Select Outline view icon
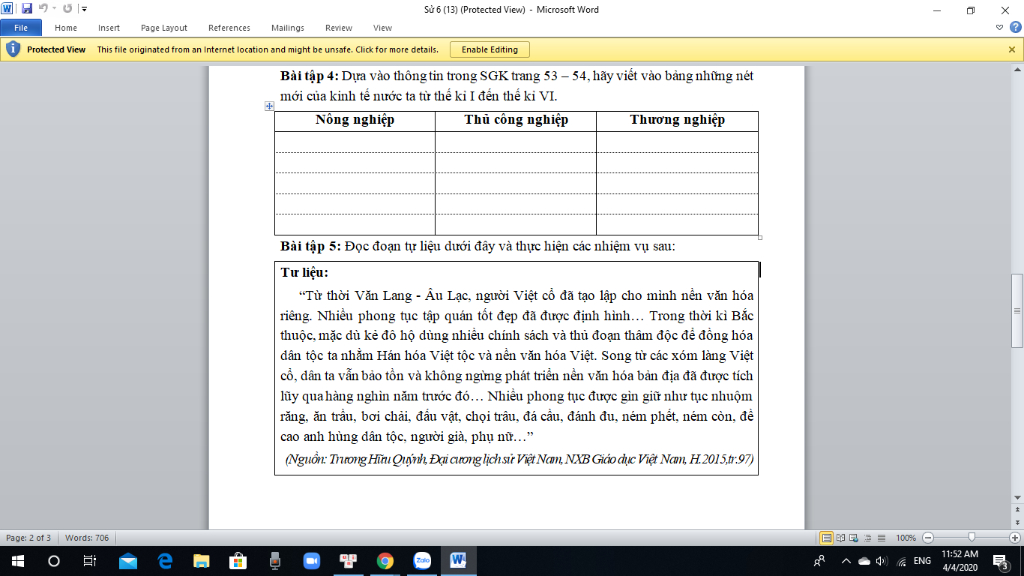Screen dimensions: 1024x576 868,538
